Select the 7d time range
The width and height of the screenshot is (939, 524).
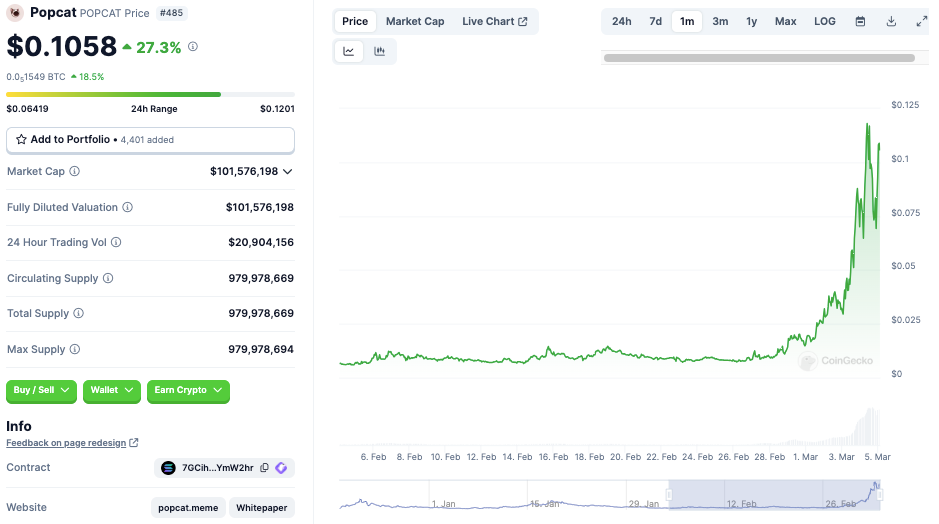coord(656,22)
